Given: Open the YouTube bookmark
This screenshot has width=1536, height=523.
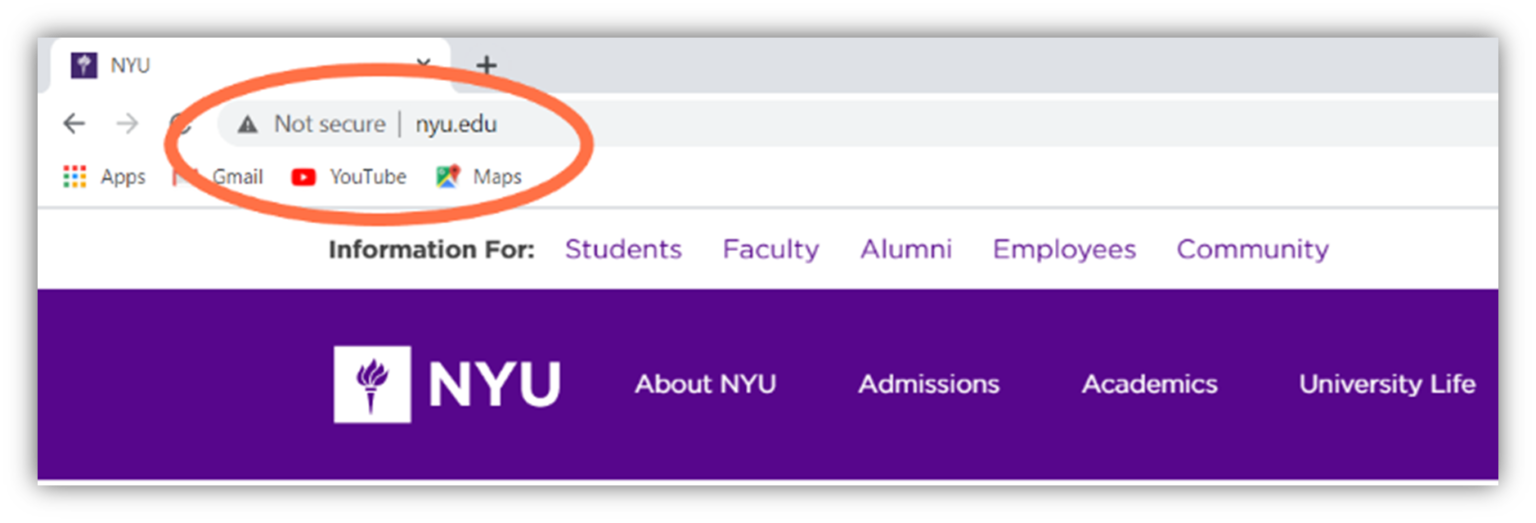Looking at the screenshot, I should (x=349, y=177).
